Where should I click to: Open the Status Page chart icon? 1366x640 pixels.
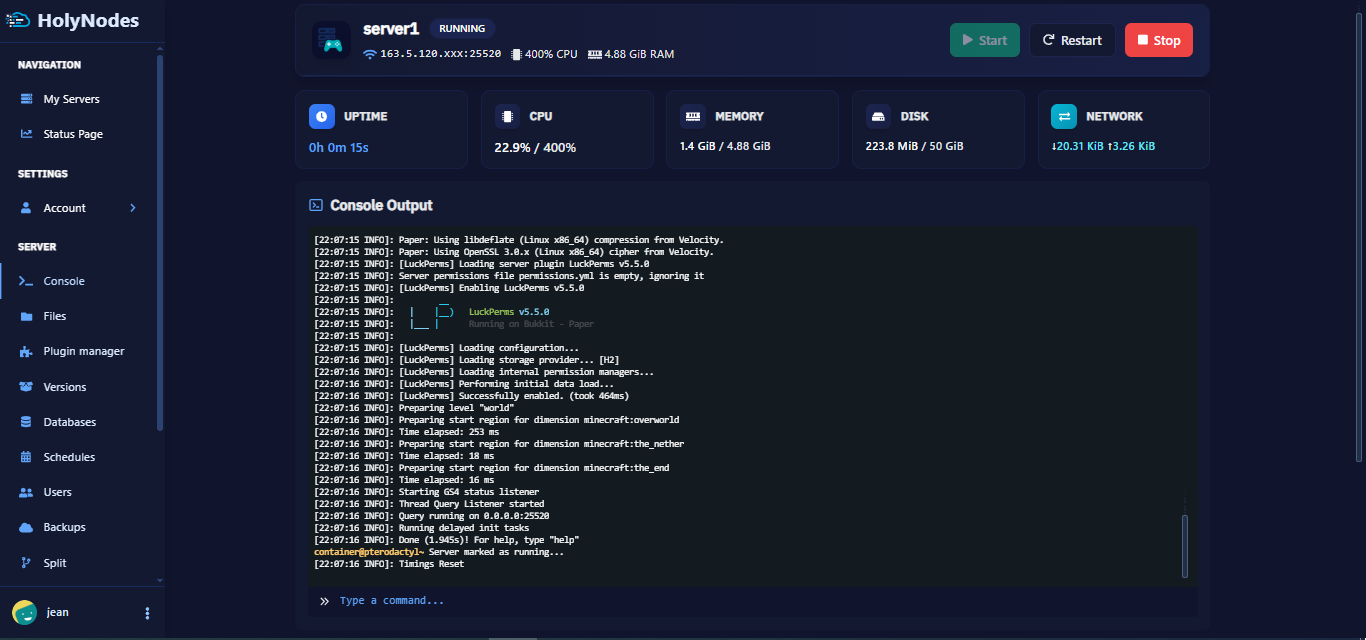[26, 134]
